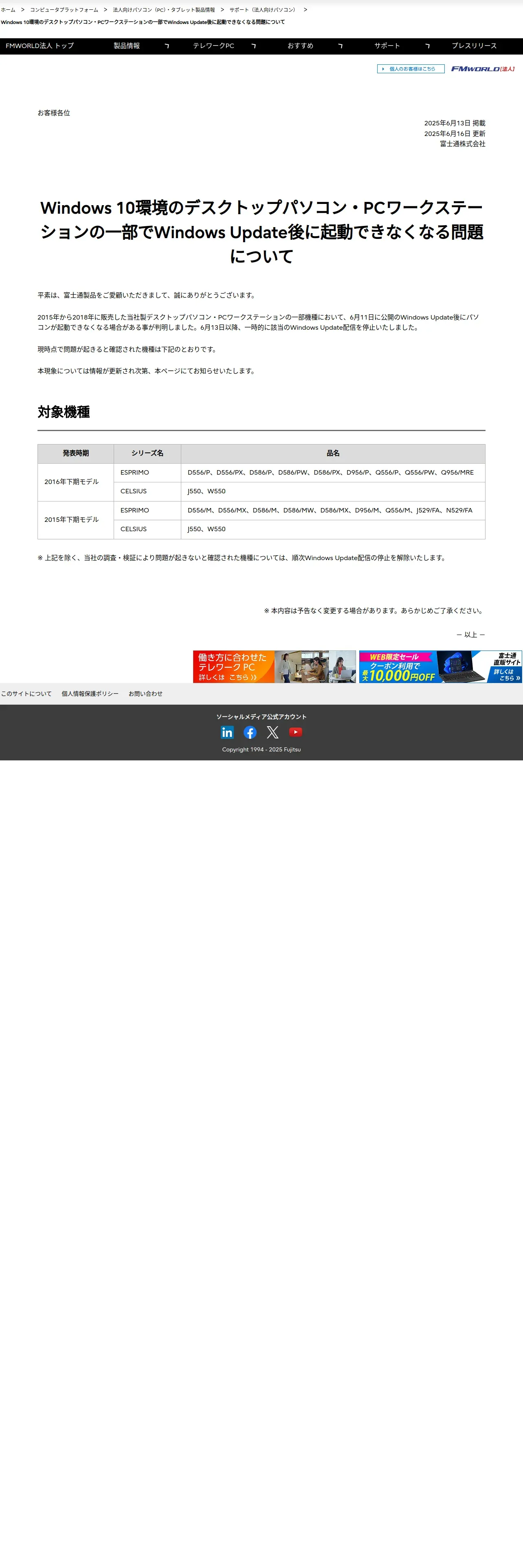
Task: Open the プレスリリース menu item
Action: click(x=474, y=46)
